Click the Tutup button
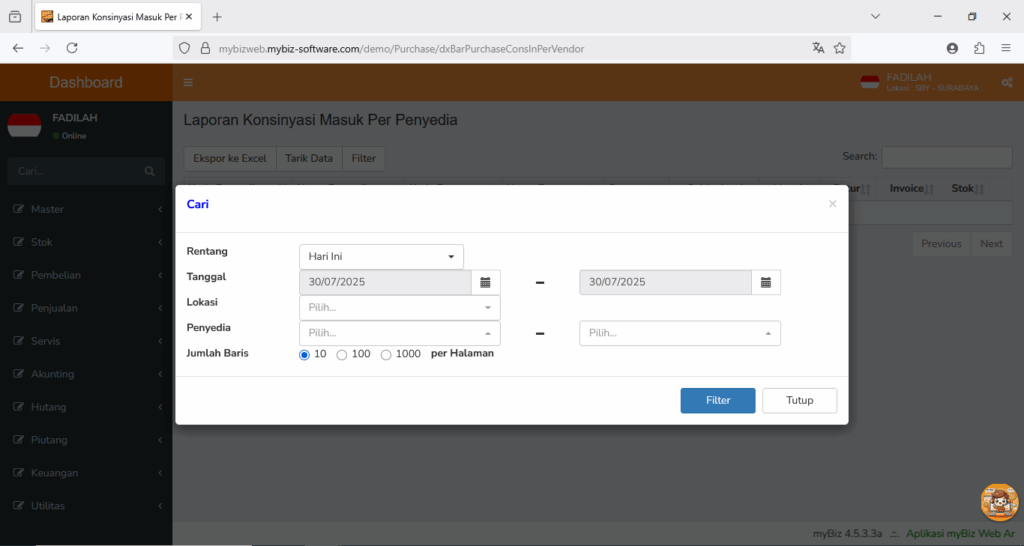Screen dimensions: 1024x546 799,400
